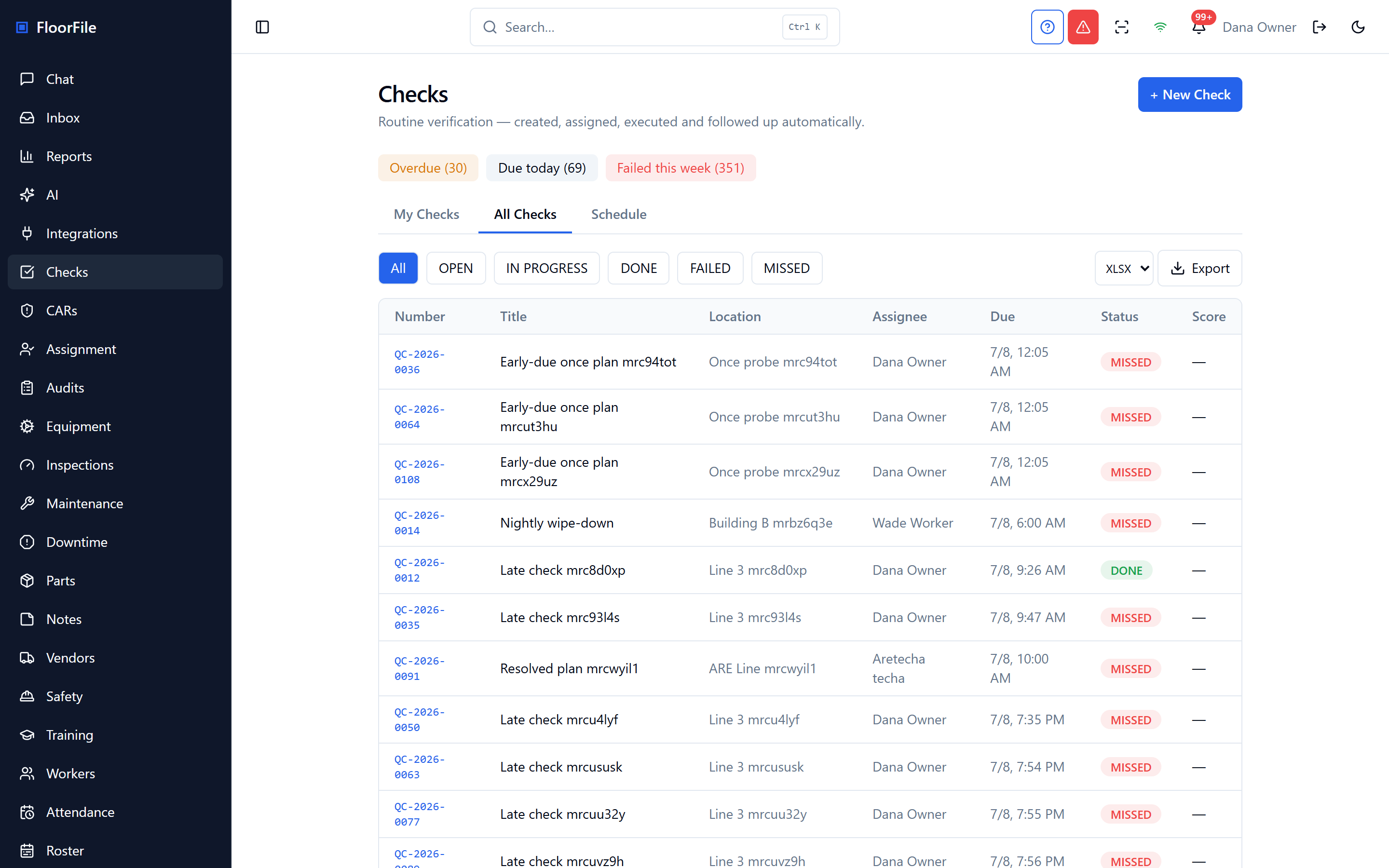Open the XLSX export format dropdown
Image resolution: width=1389 pixels, height=868 pixels.
click(x=1124, y=268)
